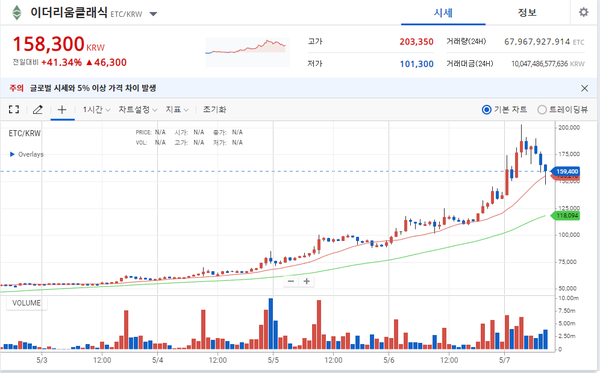Click the 175,000 price axis label
The image size is (600, 373).
point(569,154)
